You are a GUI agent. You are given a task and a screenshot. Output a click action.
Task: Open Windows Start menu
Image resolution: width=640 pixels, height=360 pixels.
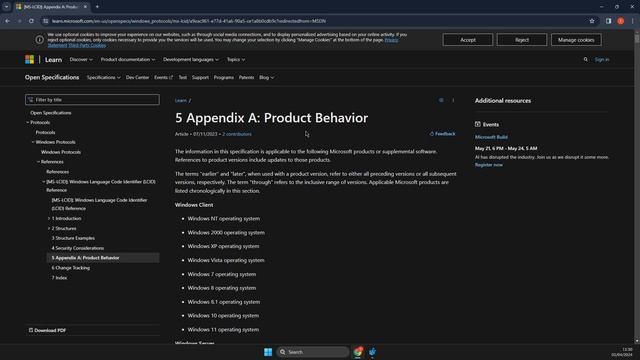268,352
